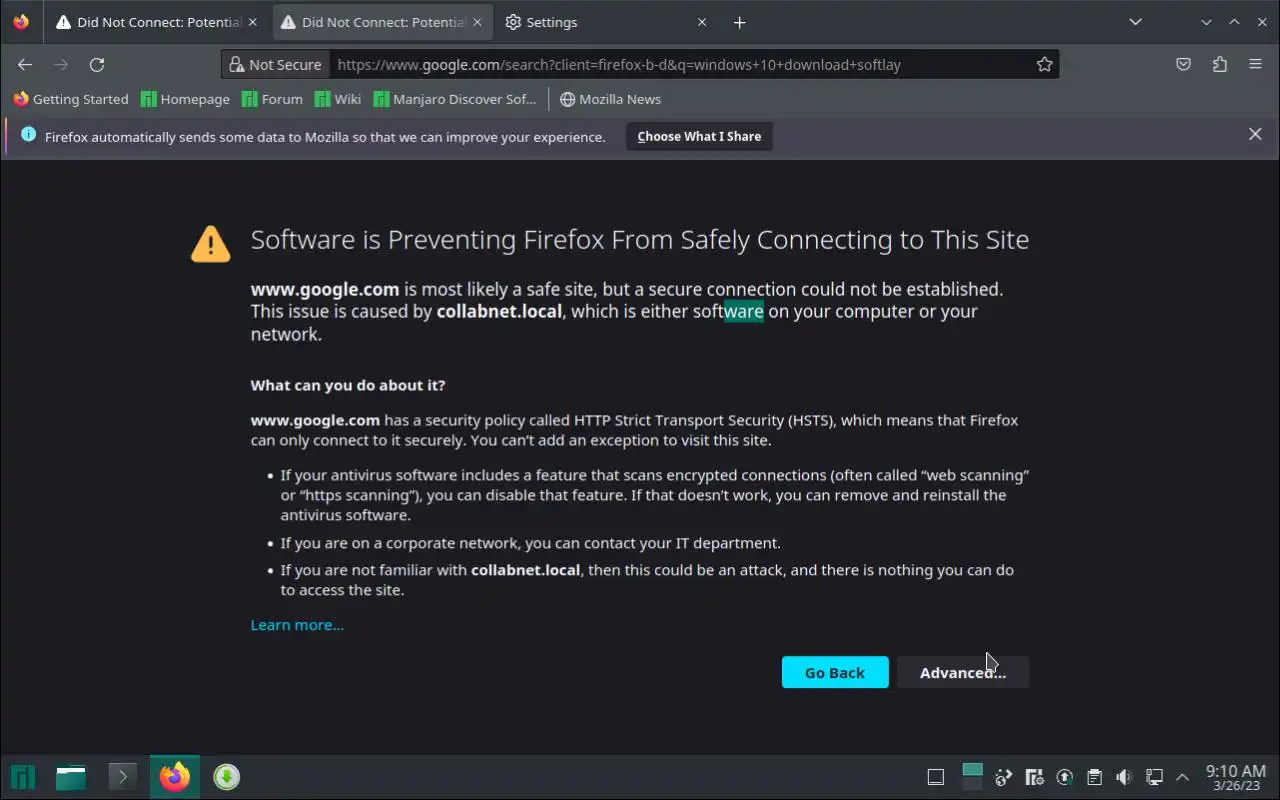
Task: Open the Manjaro Discover Software bookmark
Action: (455, 99)
